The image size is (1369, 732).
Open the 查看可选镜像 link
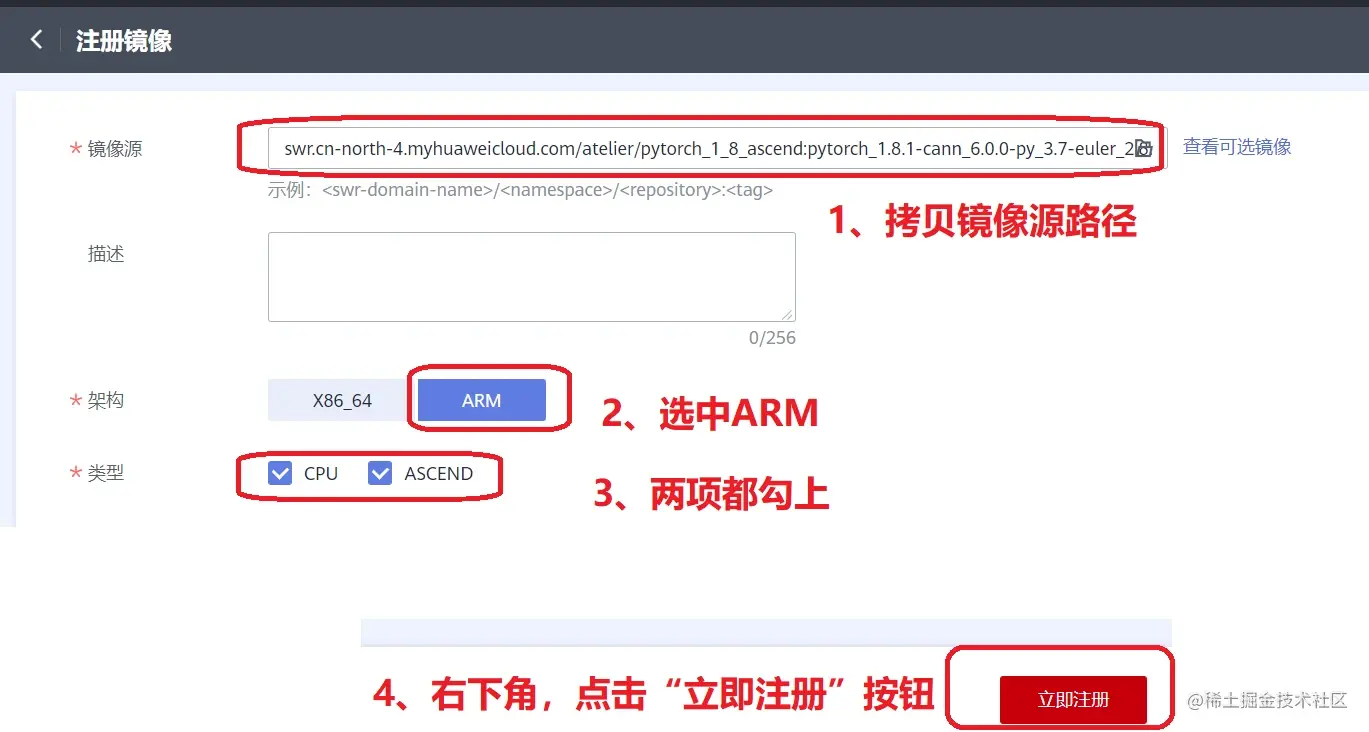[x=1237, y=147]
